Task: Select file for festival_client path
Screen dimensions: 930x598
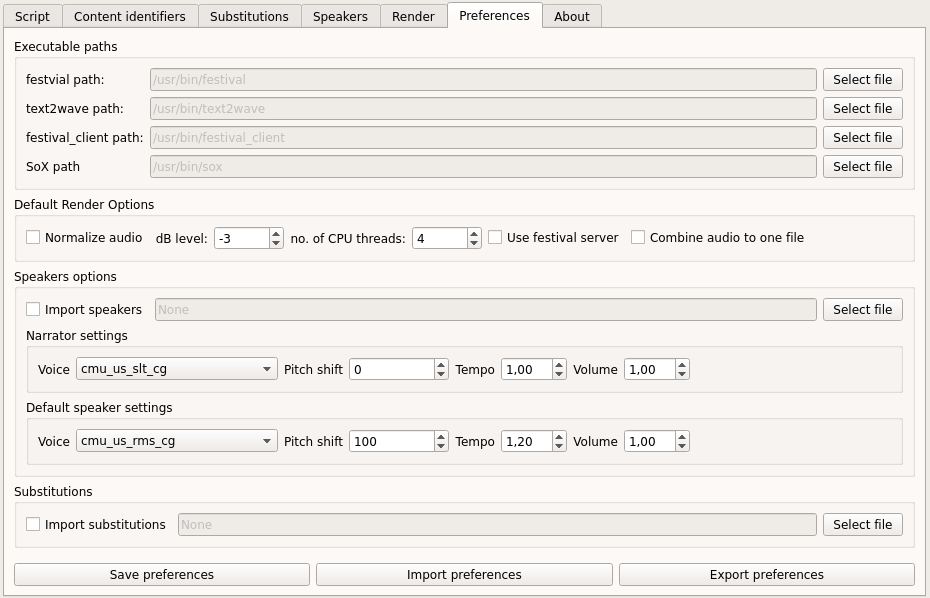Action: click(x=862, y=138)
